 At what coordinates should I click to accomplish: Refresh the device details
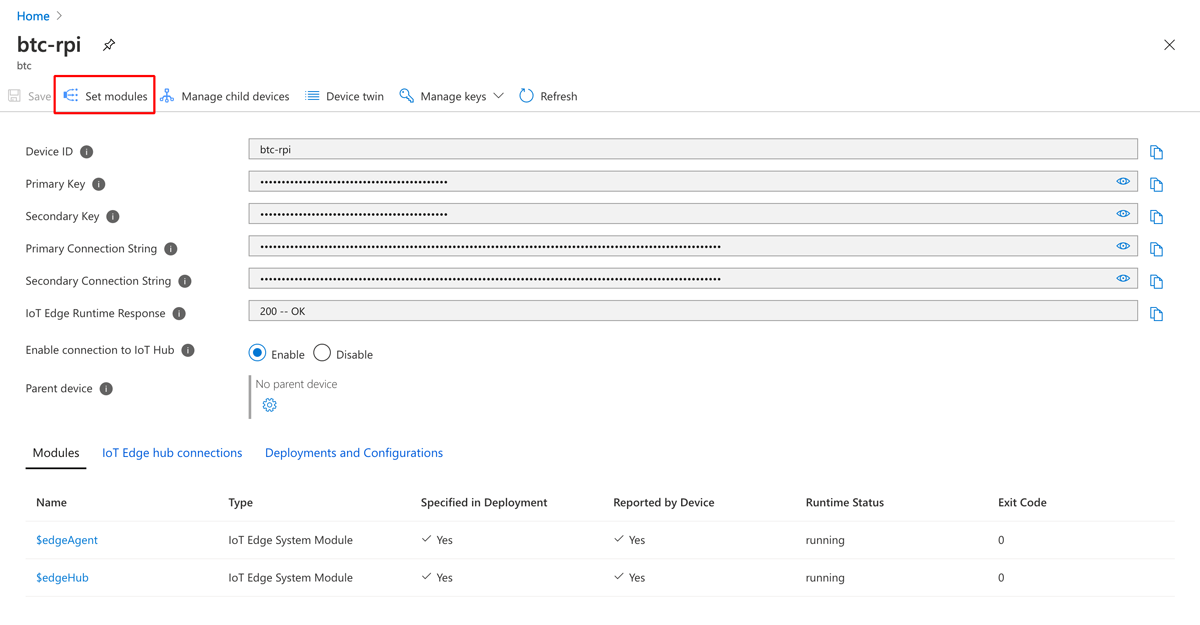(x=548, y=96)
